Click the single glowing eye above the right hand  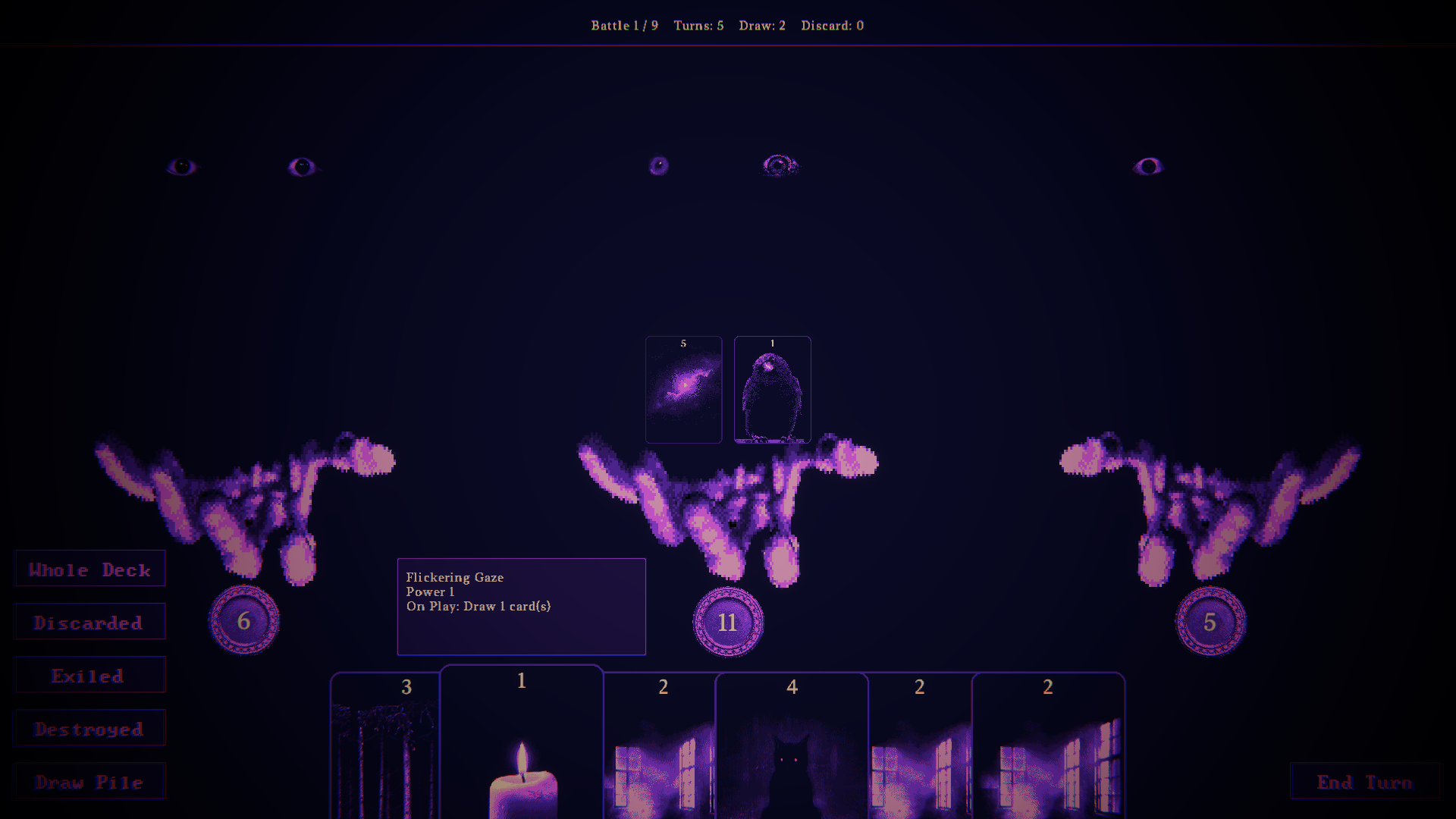[1148, 166]
